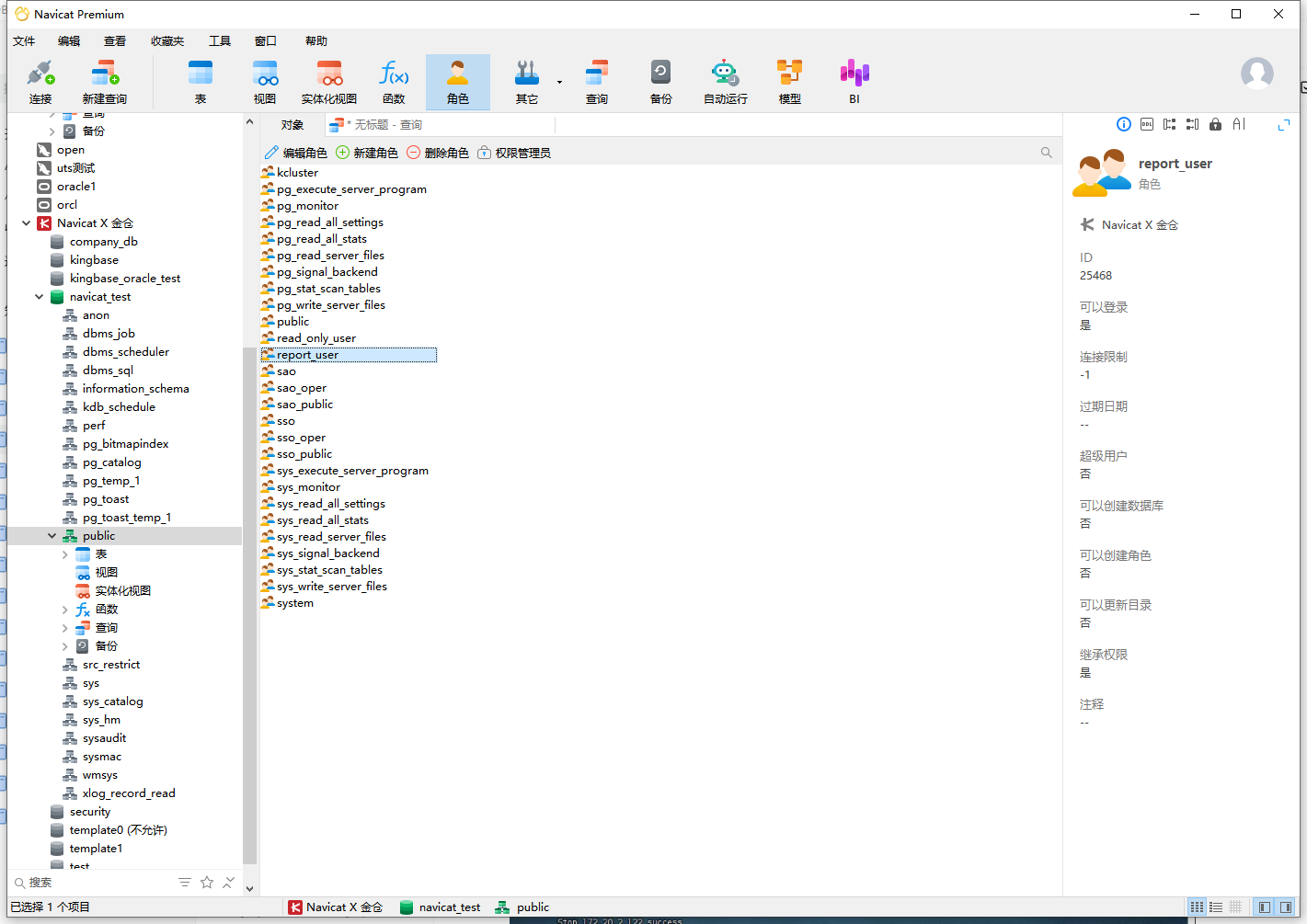Select the information_schema schema
The image size is (1307, 924).
[135, 389]
